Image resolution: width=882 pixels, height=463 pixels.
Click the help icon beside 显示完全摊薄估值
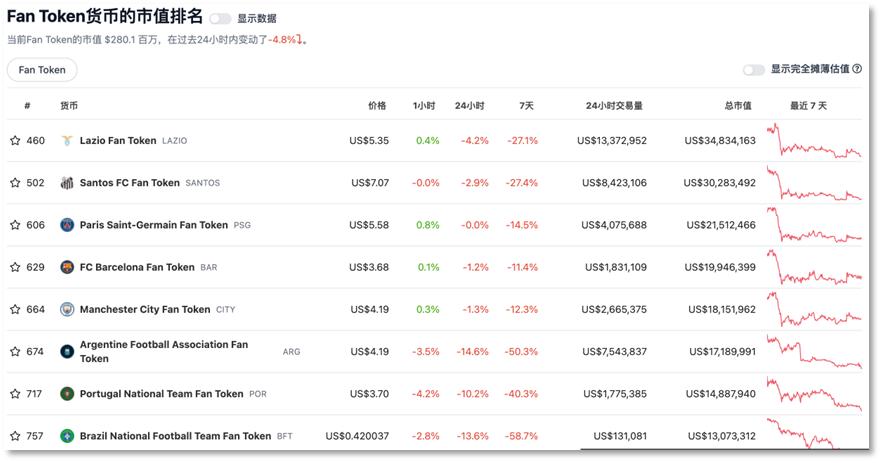pyautogui.click(x=857, y=69)
